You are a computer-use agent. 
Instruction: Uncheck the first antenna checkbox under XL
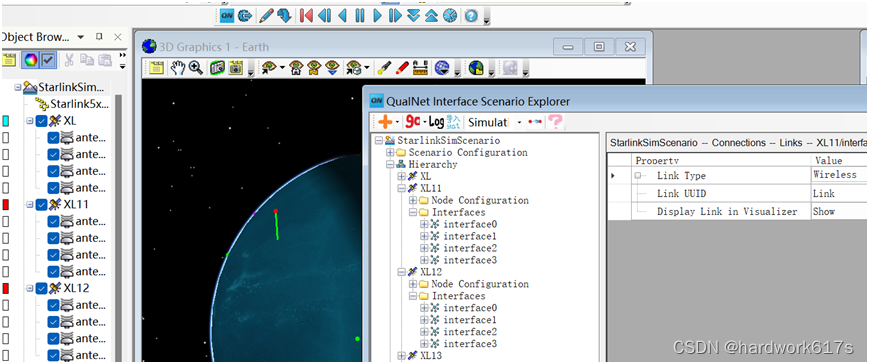pos(53,137)
